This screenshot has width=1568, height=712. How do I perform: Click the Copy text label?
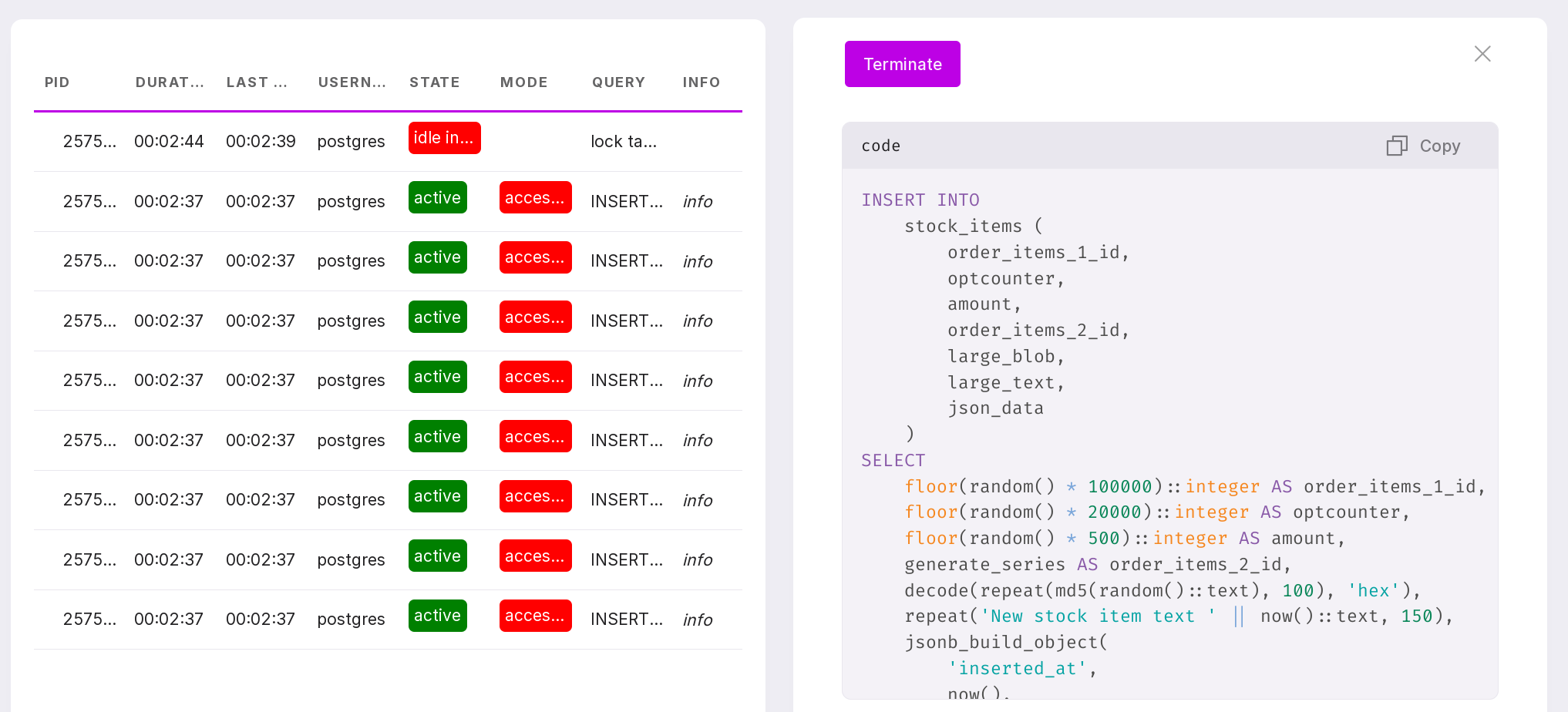point(1439,146)
